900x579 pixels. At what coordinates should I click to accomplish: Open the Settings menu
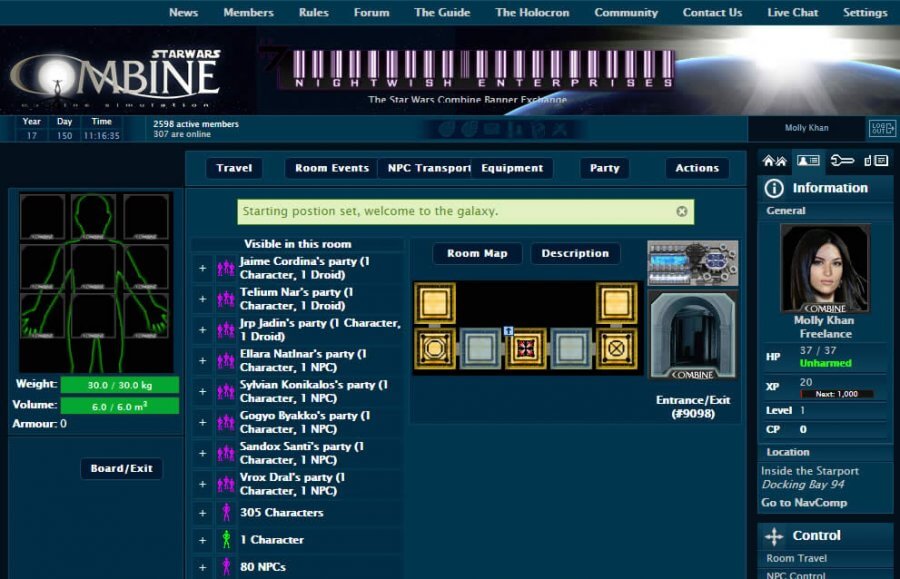[x=864, y=13]
